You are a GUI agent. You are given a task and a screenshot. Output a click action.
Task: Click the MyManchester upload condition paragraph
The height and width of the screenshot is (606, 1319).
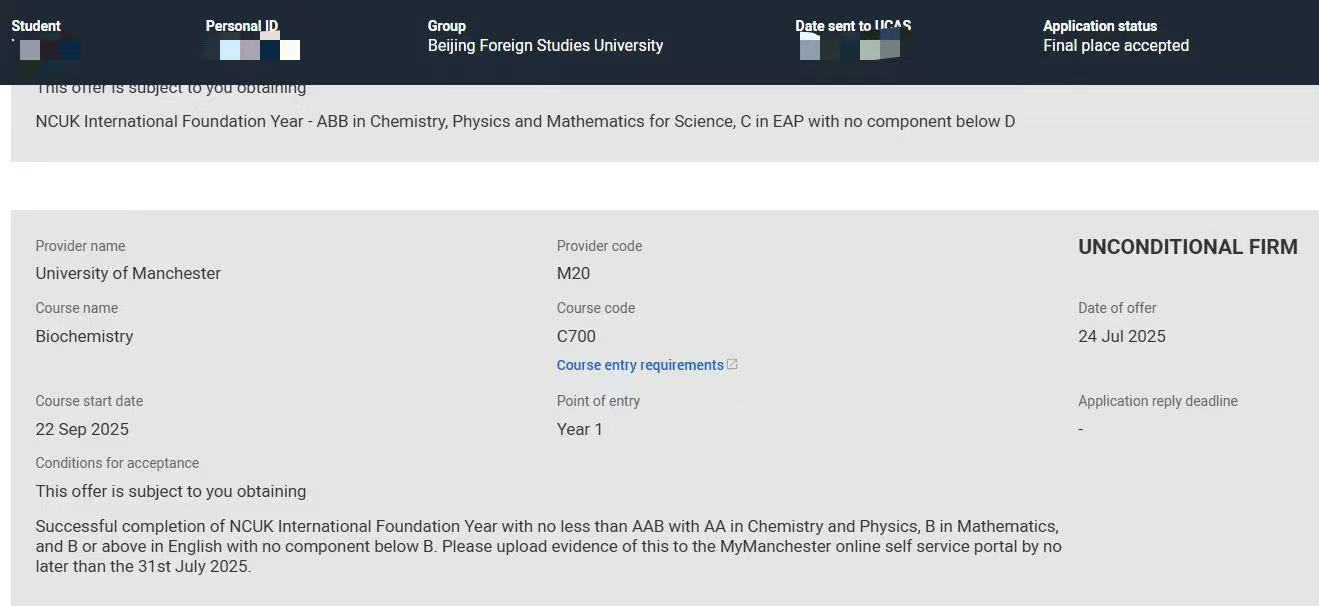(x=548, y=546)
